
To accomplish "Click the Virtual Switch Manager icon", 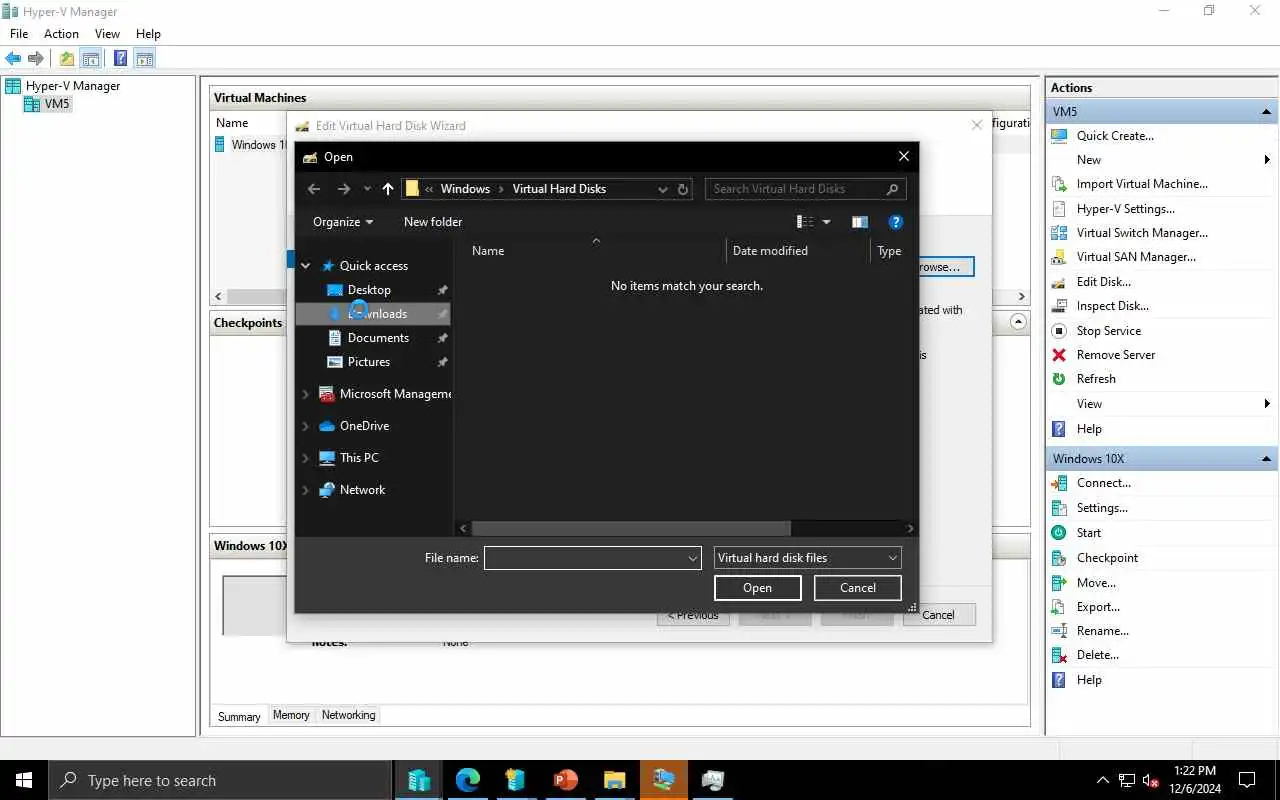I will pos(1059,233).
